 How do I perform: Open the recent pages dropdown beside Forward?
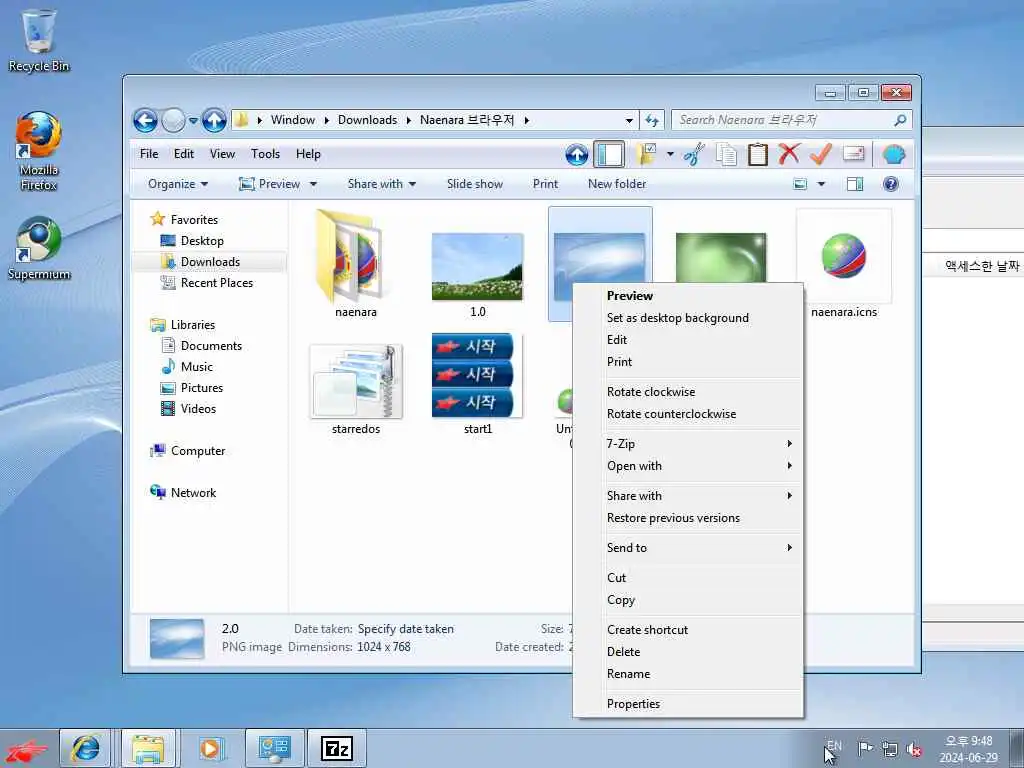pyautogui.click(x=193, y=121)
